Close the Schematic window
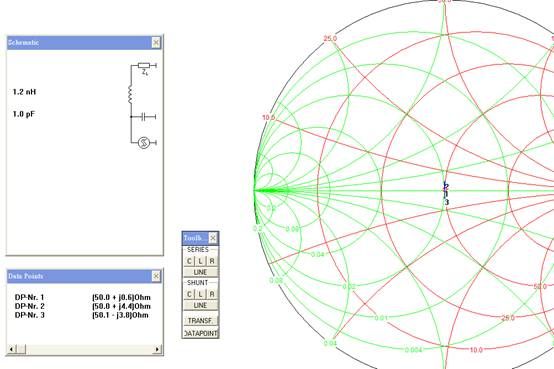This screenshot has width=554, height=369. 156,42
